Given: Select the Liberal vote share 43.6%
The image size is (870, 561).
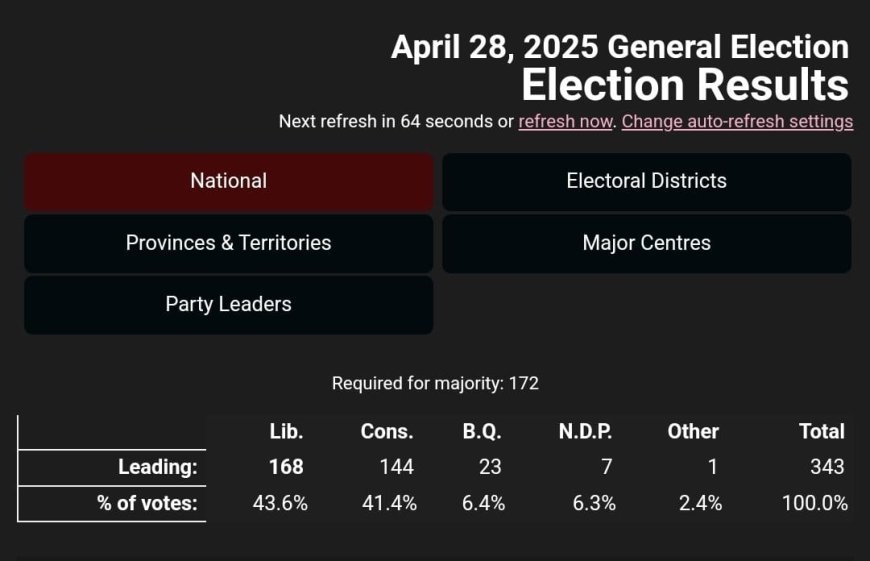Looking at the screenshot, I should 280,503.
